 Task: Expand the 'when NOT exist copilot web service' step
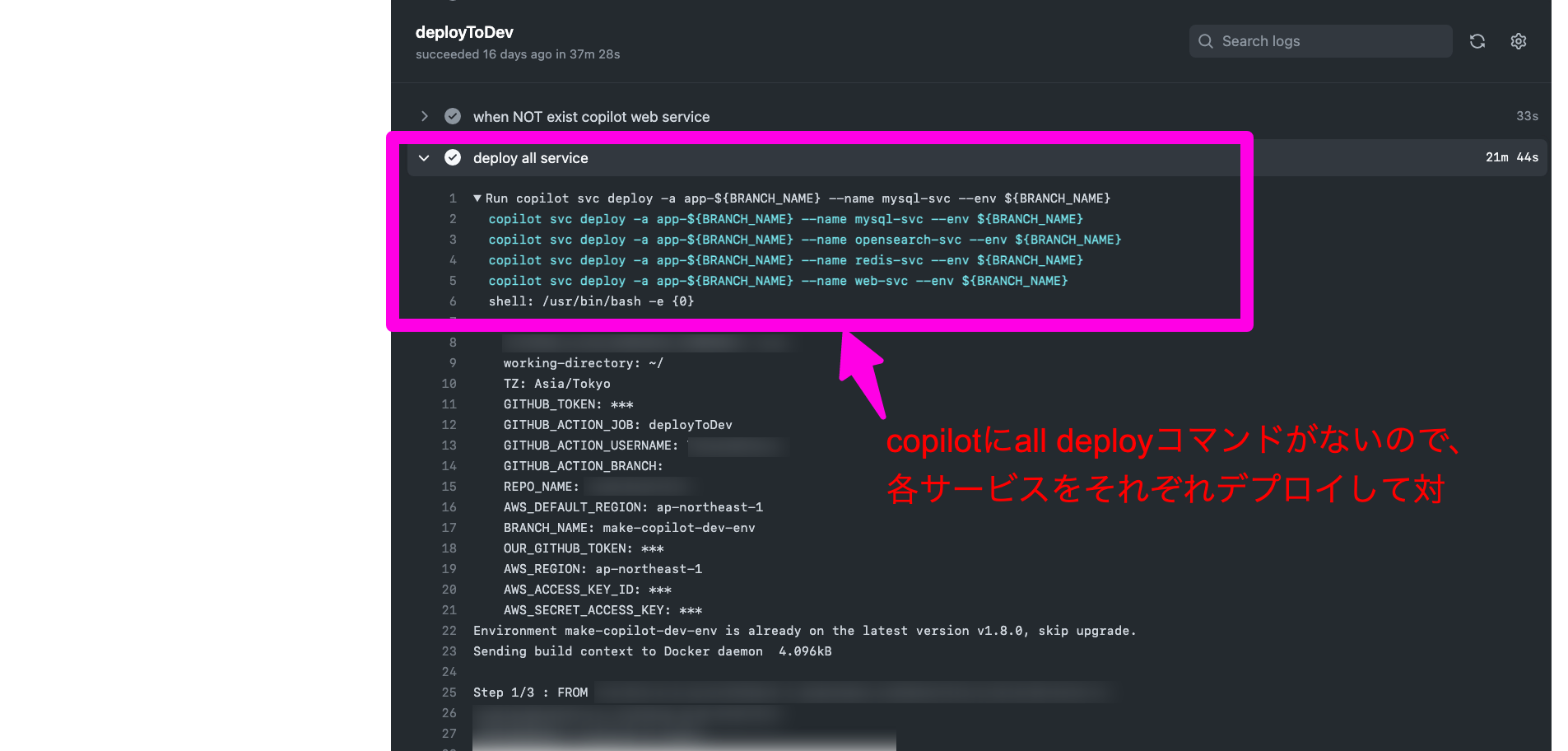click(424, 116)
